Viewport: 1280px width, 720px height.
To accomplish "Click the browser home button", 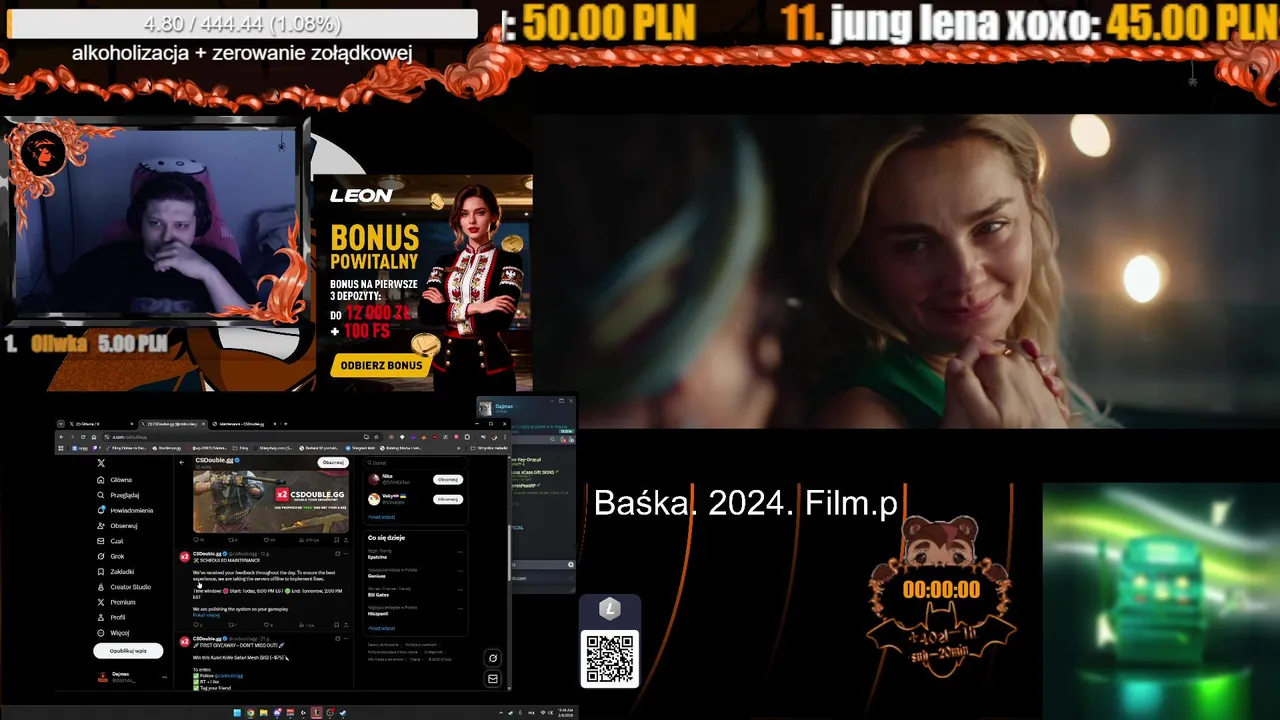I will [x=94, y=437].
